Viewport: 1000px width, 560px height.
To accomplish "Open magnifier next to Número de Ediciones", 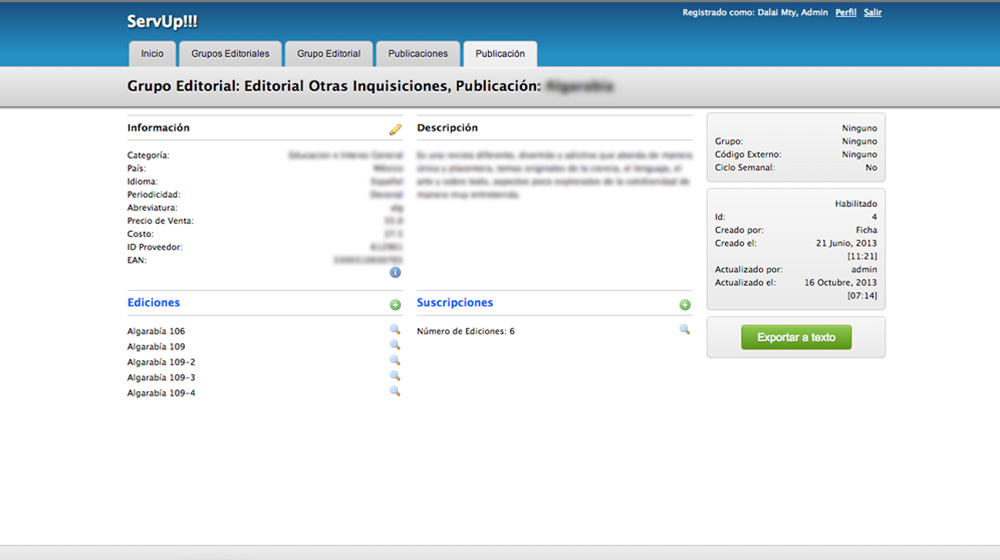I will pos(685,329).
